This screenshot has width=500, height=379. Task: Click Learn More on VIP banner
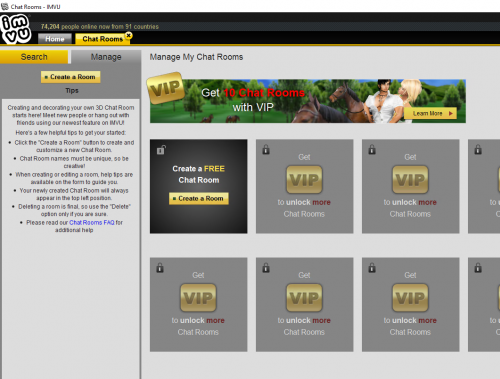pos(430,113)
